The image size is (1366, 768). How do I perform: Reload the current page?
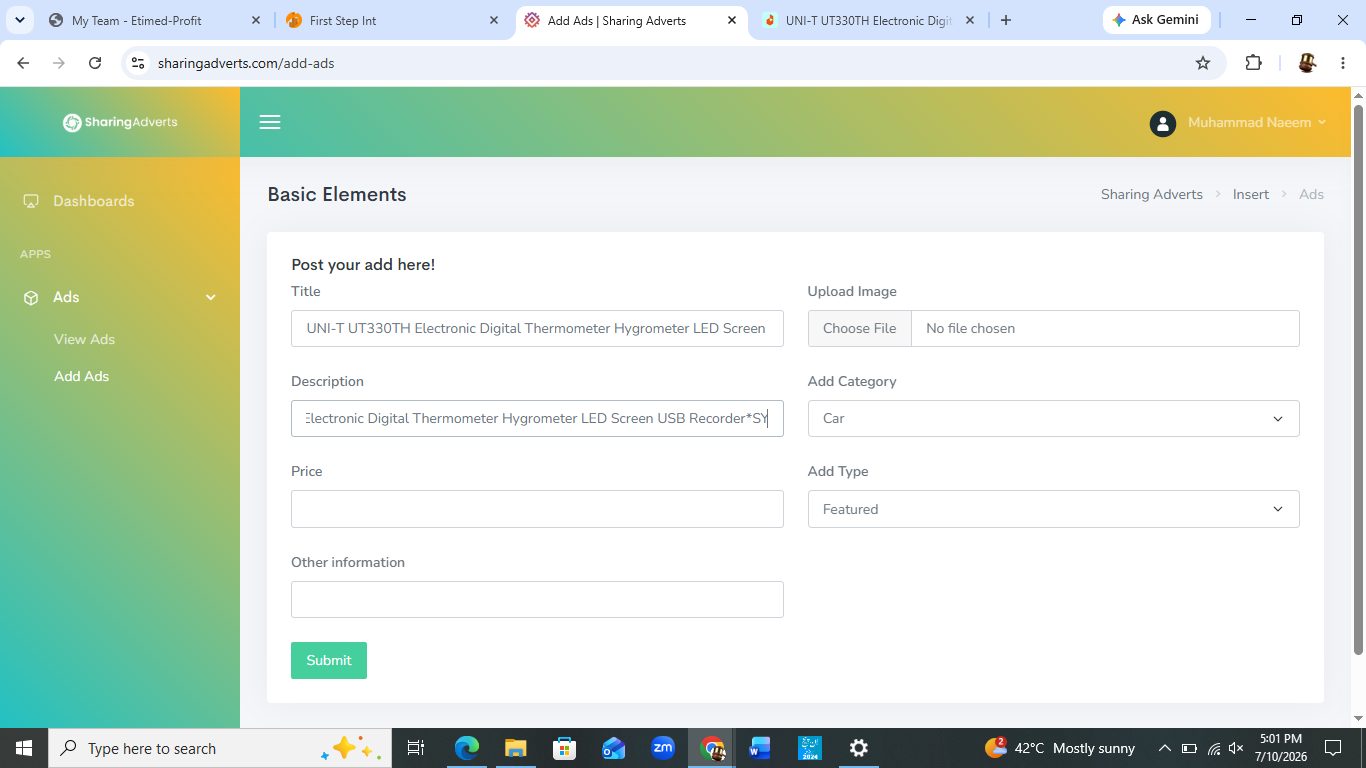coord(95,63)
